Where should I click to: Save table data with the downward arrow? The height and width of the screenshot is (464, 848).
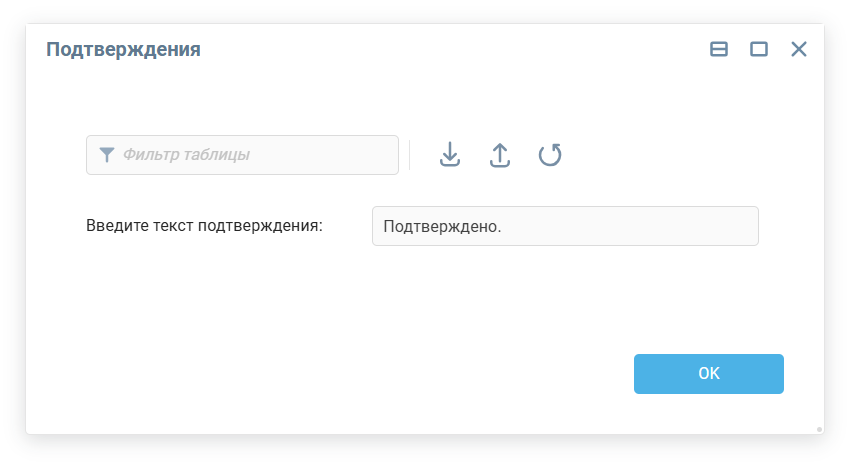450,155
